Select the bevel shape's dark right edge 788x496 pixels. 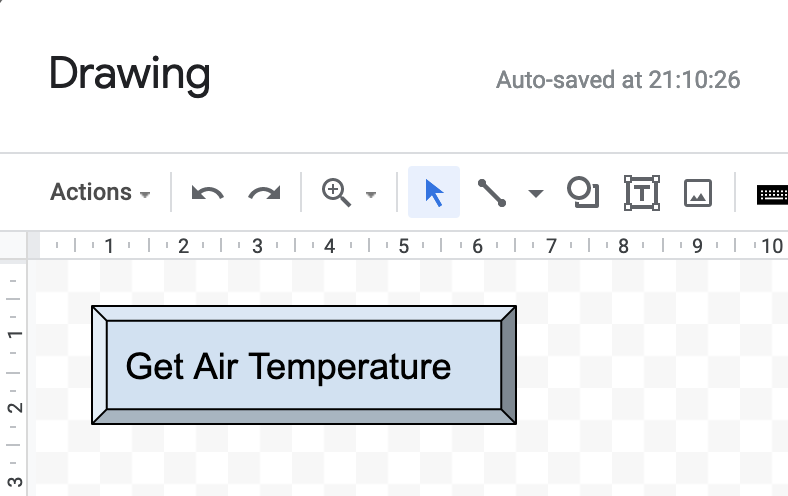tap(509, 365)
